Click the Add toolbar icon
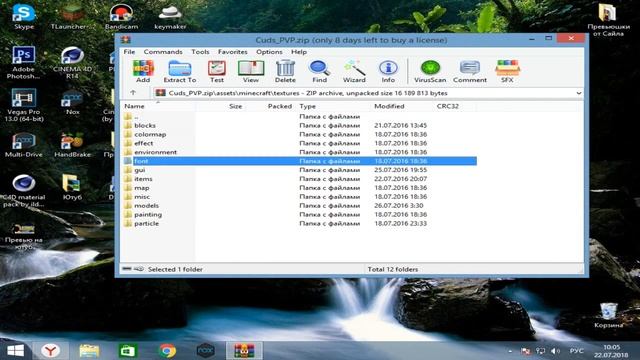 [x=143, y=71]
